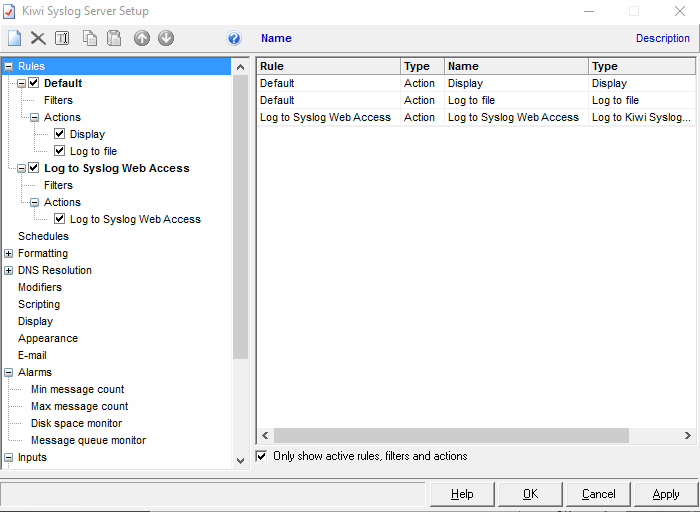
Task: Click the vertical scrollbar thumb in the tree
Action: (x=240, y=217)
